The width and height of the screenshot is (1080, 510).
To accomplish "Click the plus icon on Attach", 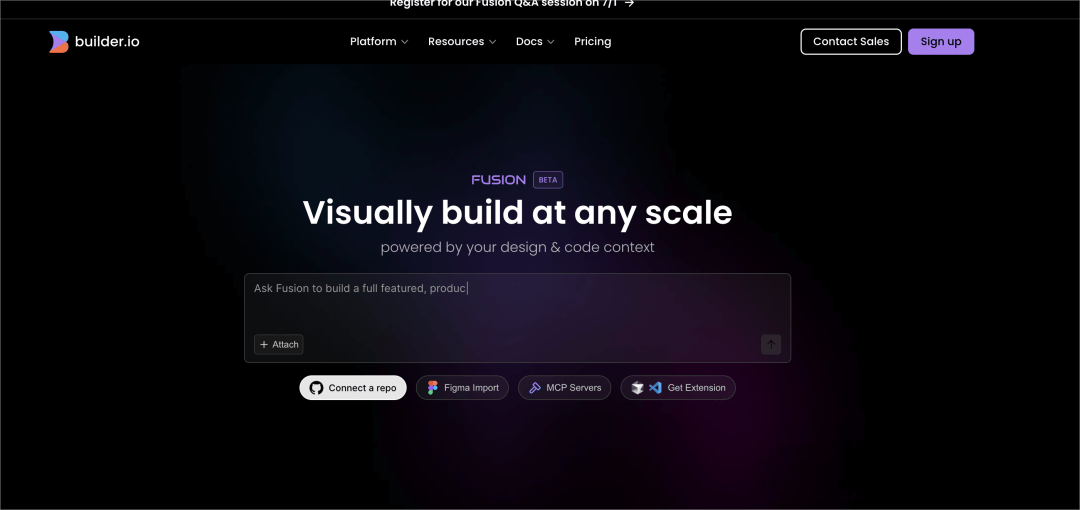I will point(264,345).
